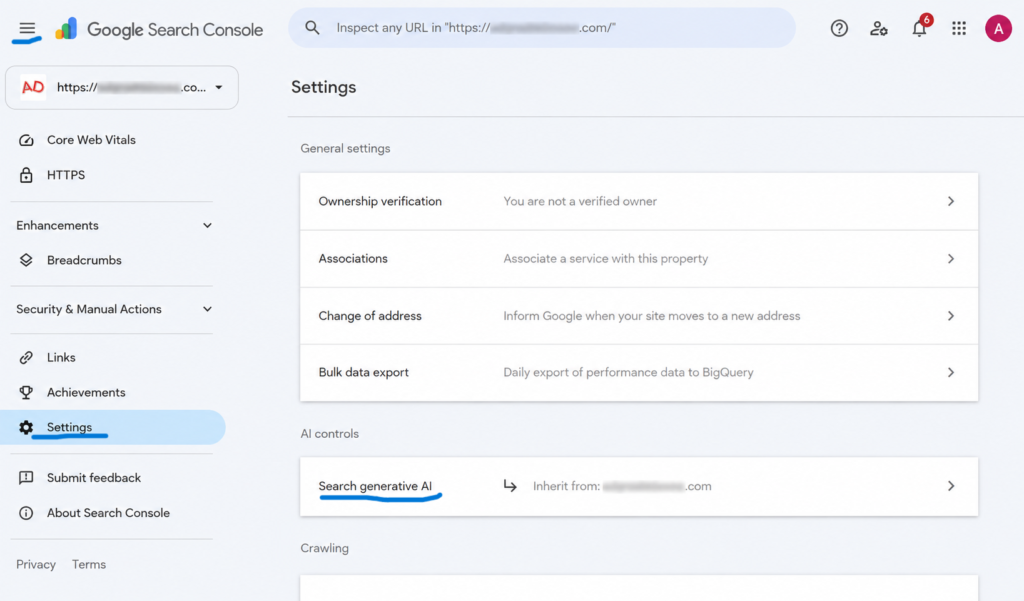1024x601 pixels.
Task: Click the Settings gear icon
Action: coord(26,427)
